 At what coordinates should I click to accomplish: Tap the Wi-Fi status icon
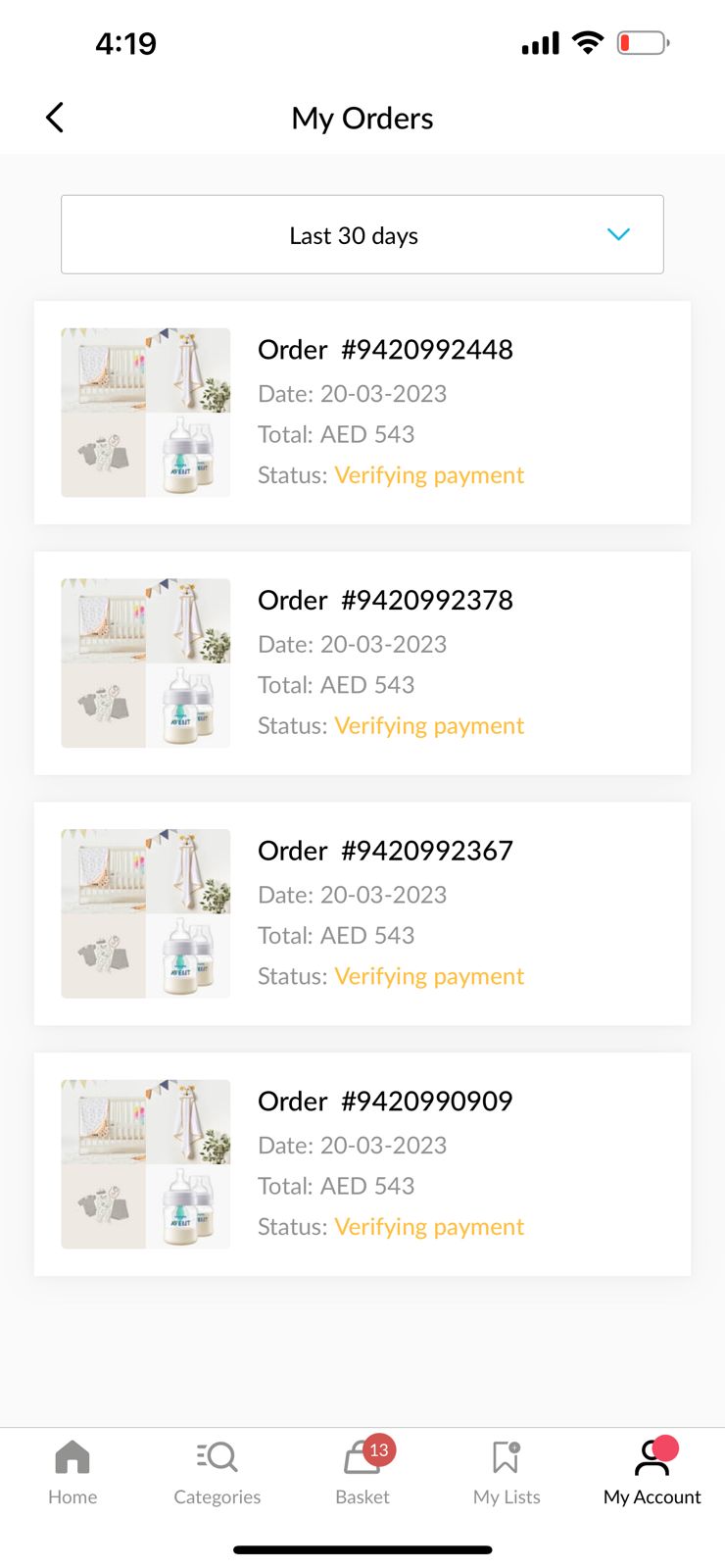[588, 42]
